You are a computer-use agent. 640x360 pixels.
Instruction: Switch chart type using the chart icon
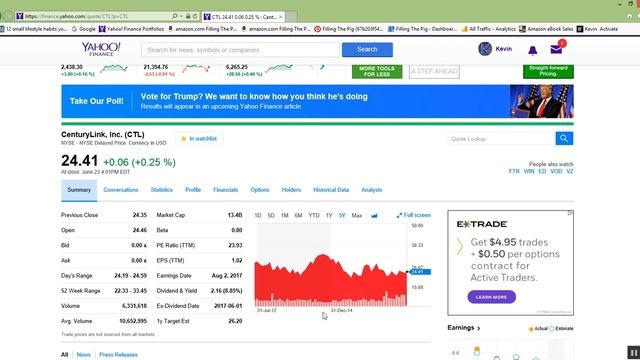[x=374, y=216]
